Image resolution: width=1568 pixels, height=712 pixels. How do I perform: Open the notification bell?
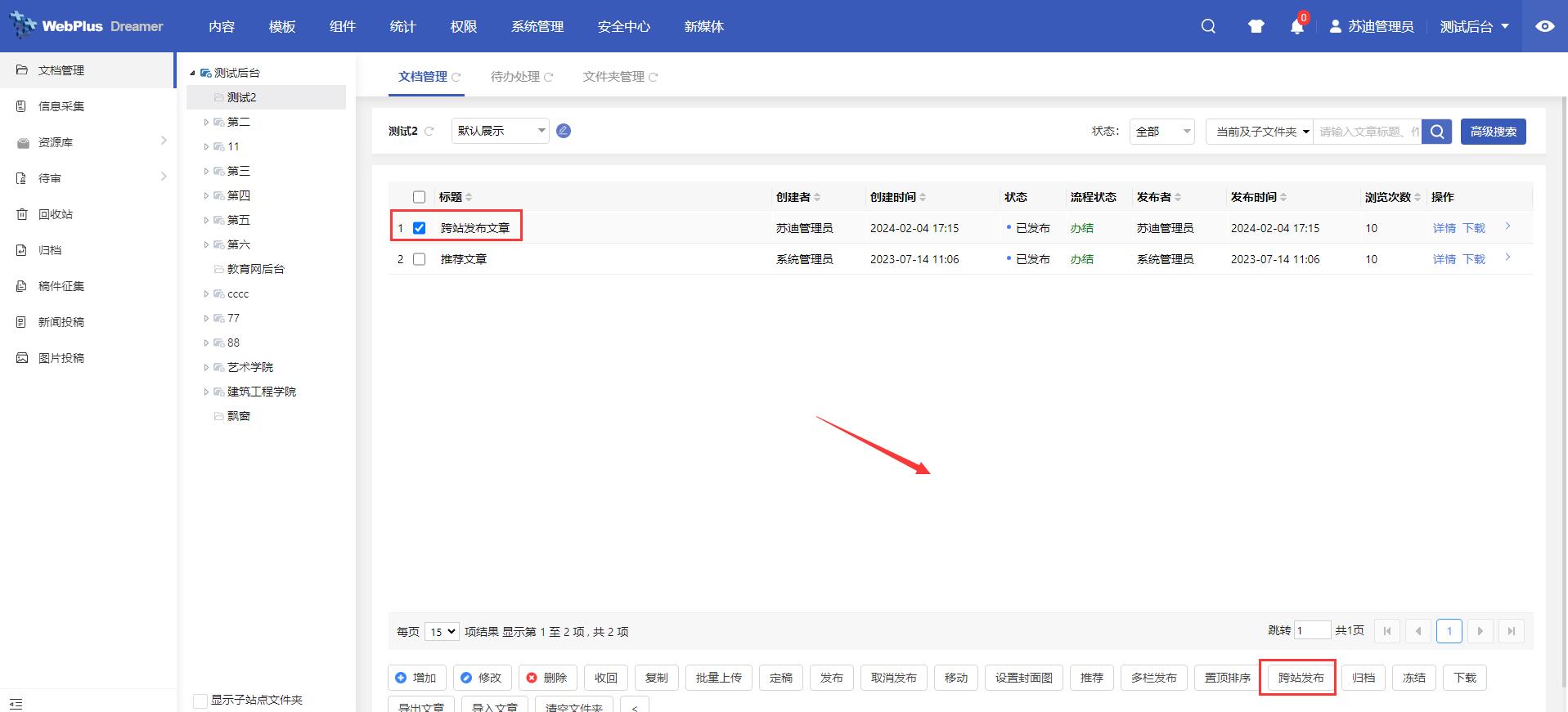(x=1297, y=26)
